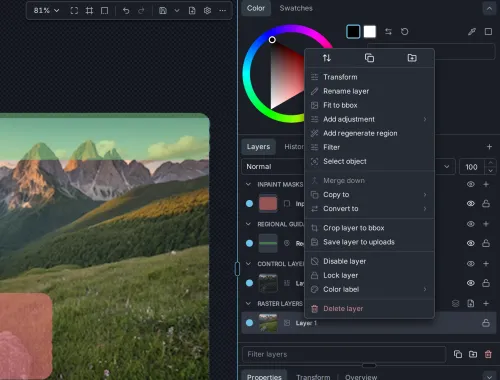
Task: Click the save icon in top toolbar
Action: pos(163,11)
